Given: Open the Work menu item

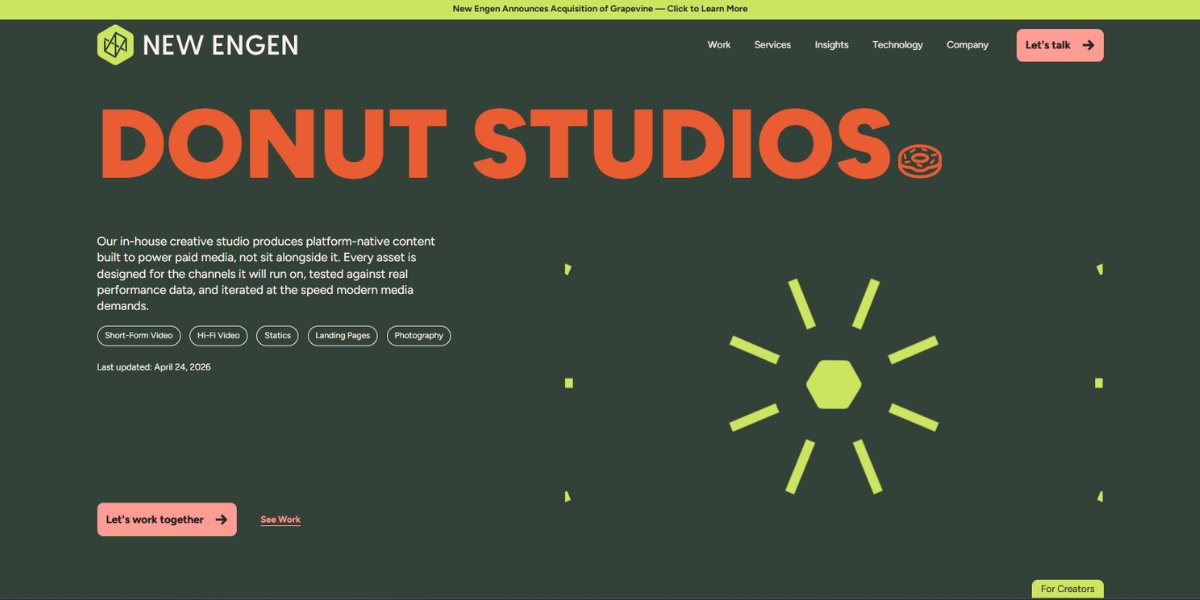Looking at the screenshot, I should [x=719, y=45].
